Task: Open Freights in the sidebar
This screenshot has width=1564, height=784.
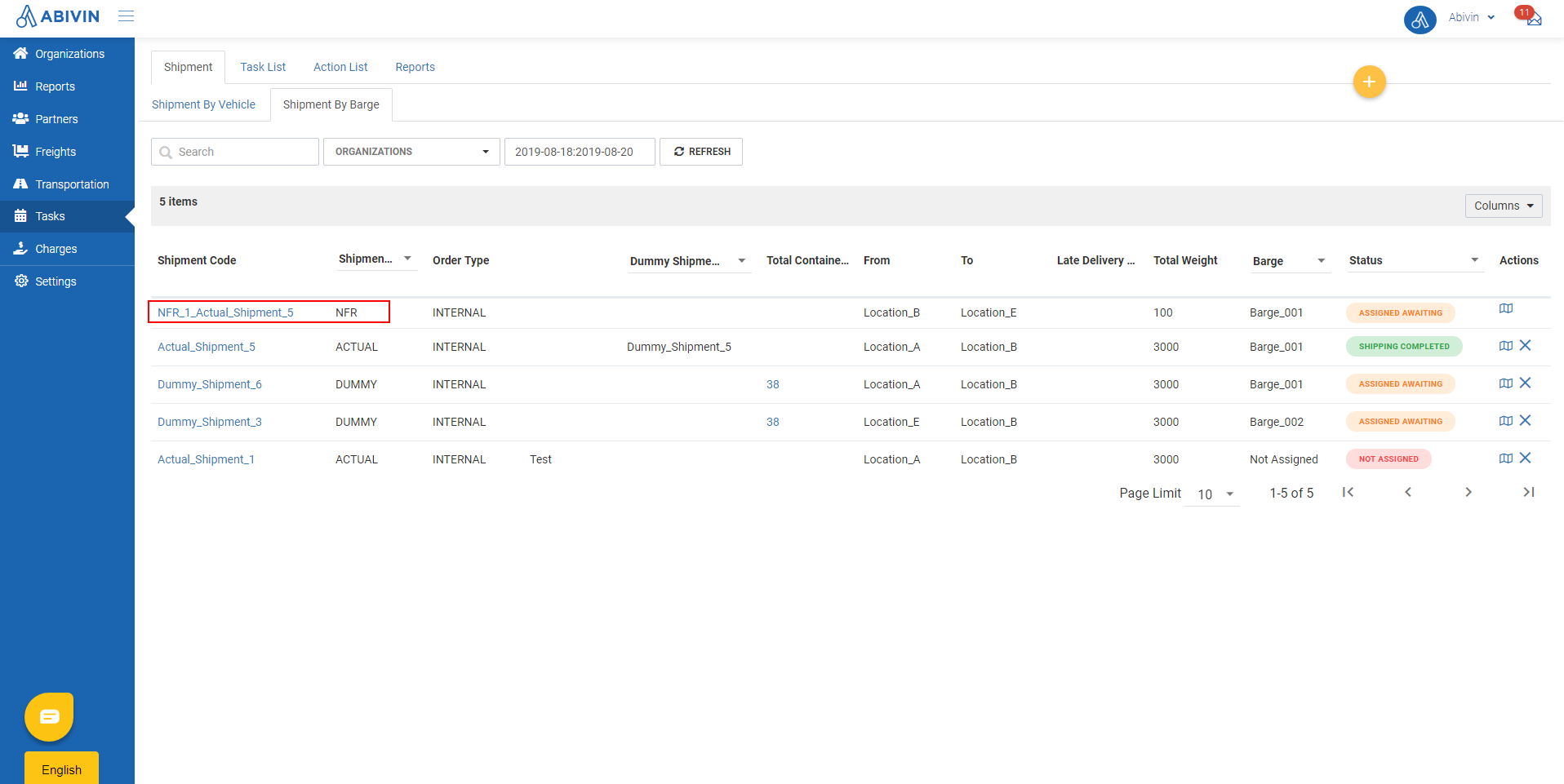Action: pyautogui.click(x=67, y=152)
